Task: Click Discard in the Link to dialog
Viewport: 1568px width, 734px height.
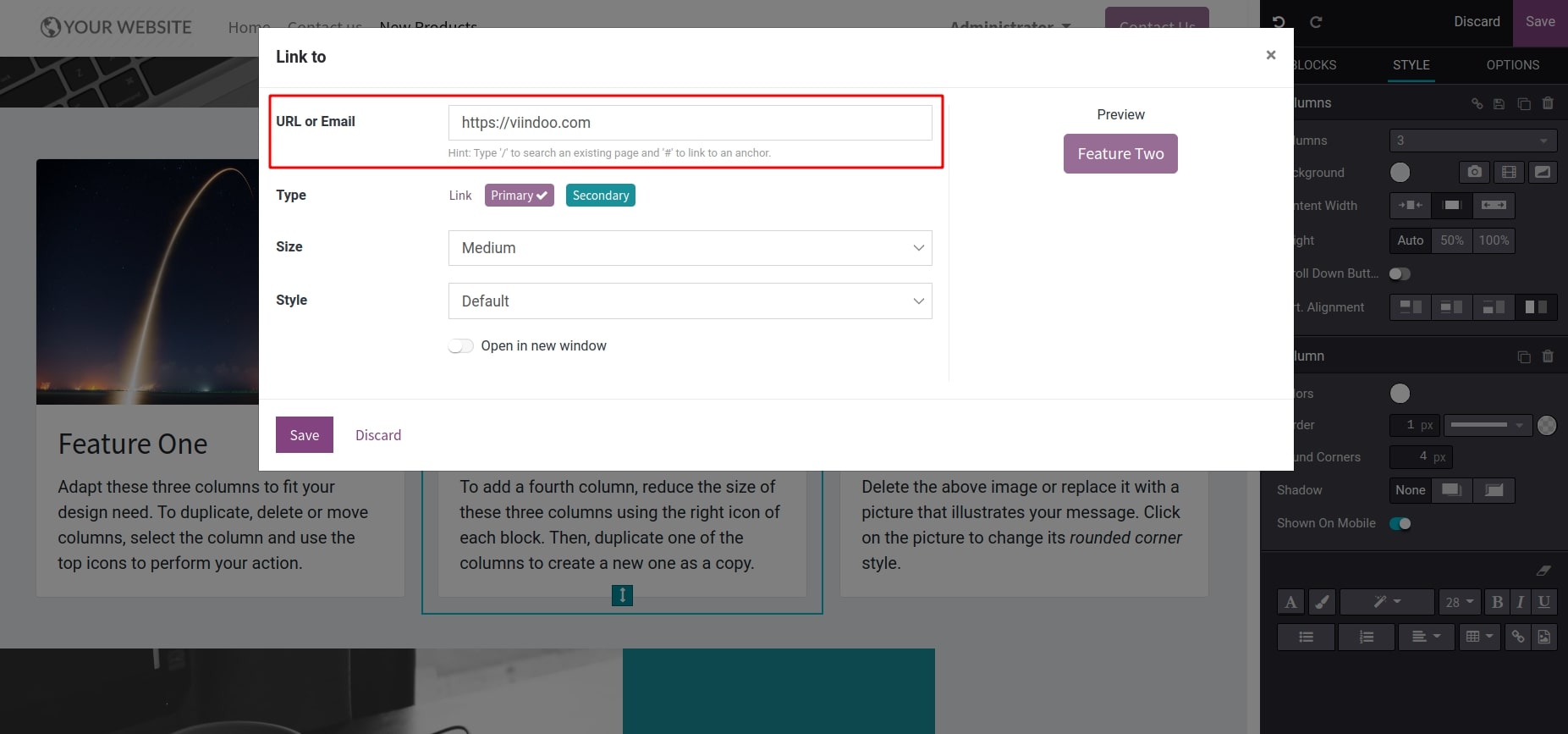Action: (x=378, y=435)
